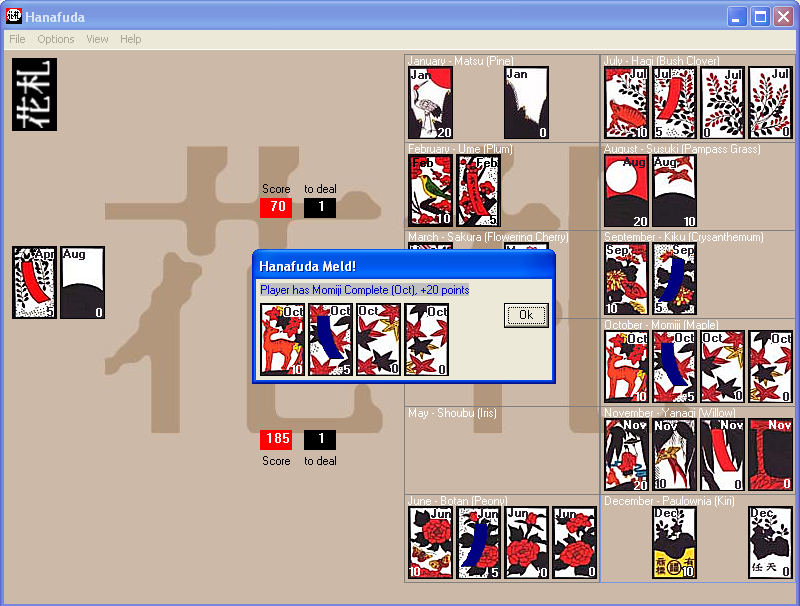This screenshot has height=606, width=800.
Task: Click the Hanafuda app icon in title bar
Action: coord(14,16)
